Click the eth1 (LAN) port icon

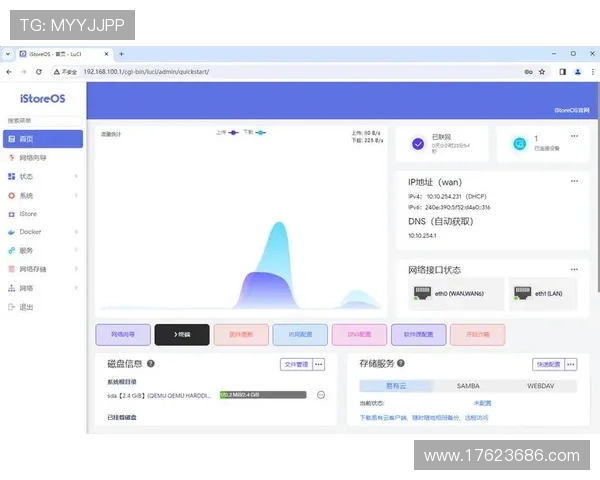tap(522, 293)
